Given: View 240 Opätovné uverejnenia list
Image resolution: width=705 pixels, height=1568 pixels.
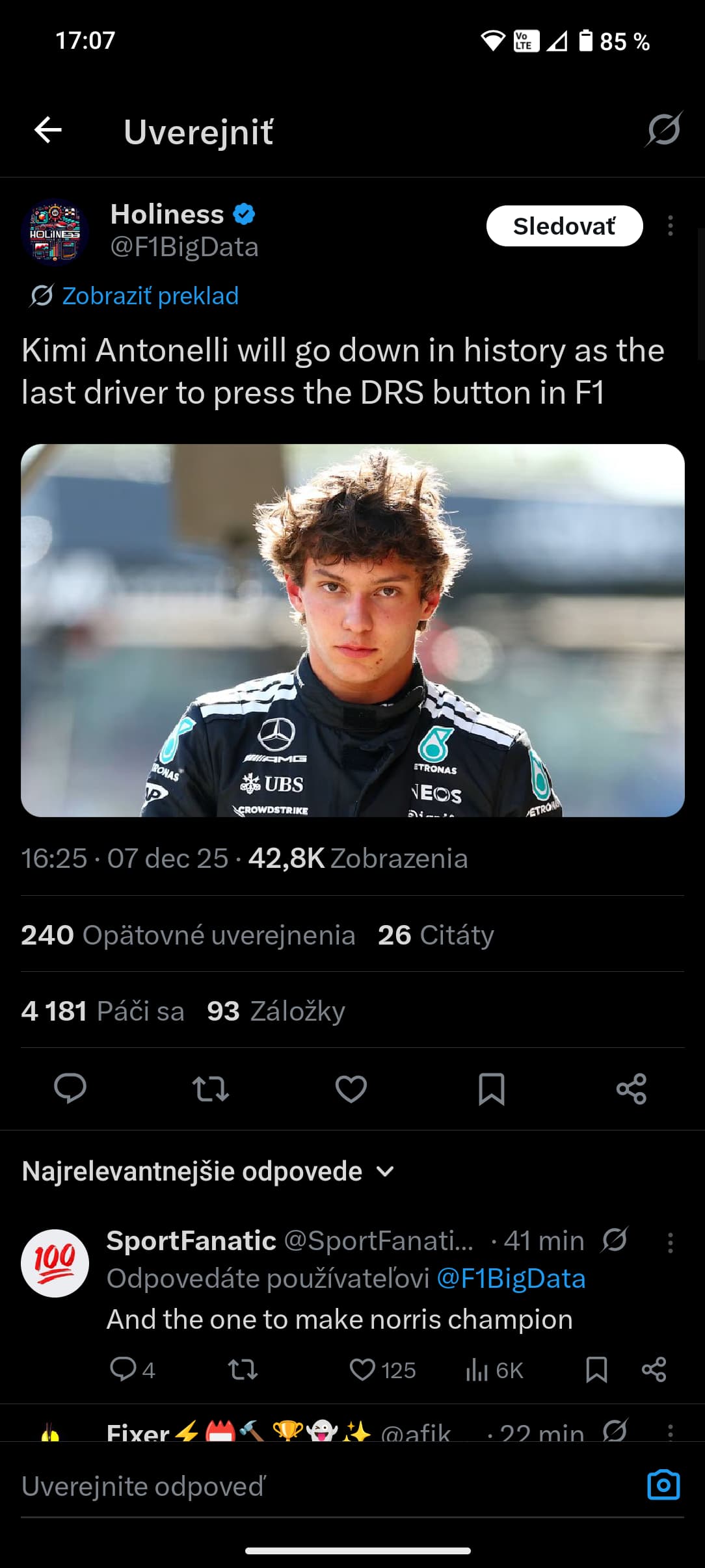Looking at the screenshot, I should pos(188,935).
